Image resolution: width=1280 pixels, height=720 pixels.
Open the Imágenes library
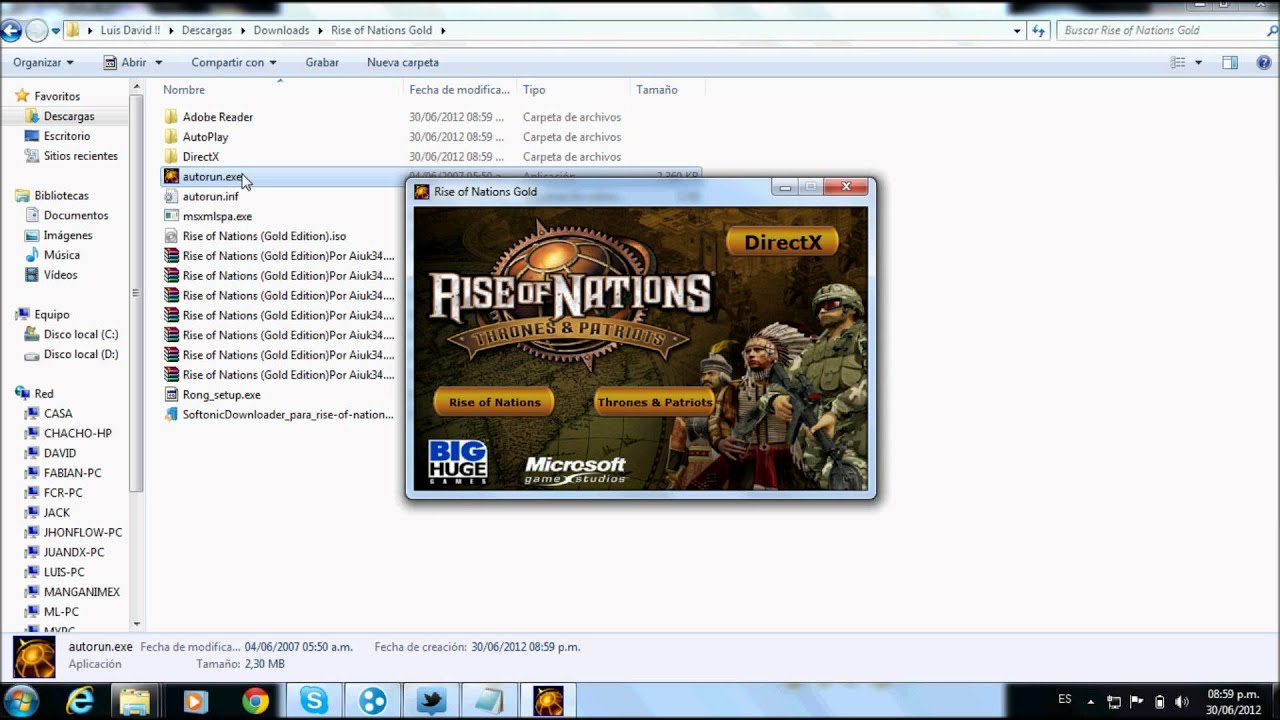click(x=67, y=235)
